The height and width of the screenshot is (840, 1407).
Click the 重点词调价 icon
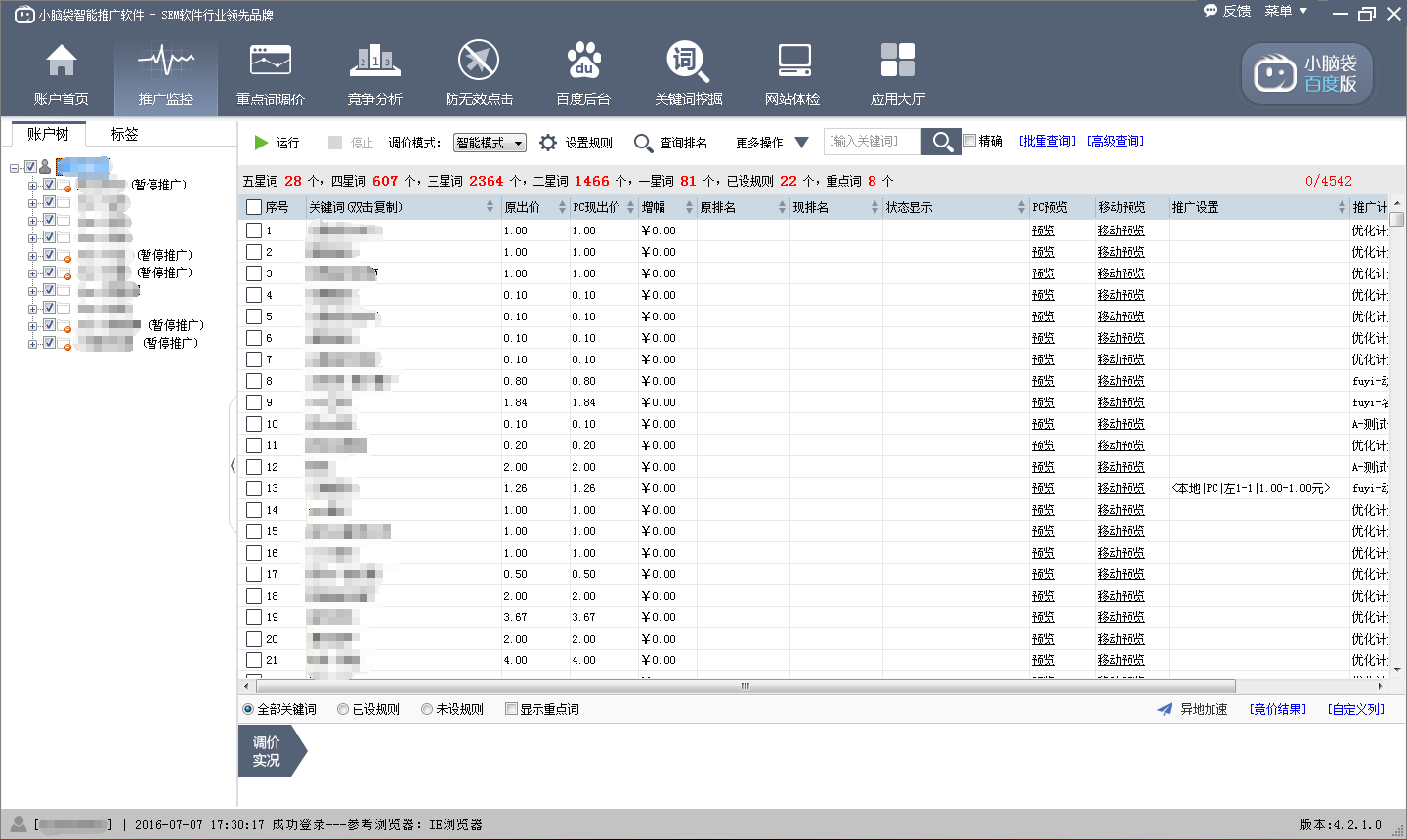271,62
